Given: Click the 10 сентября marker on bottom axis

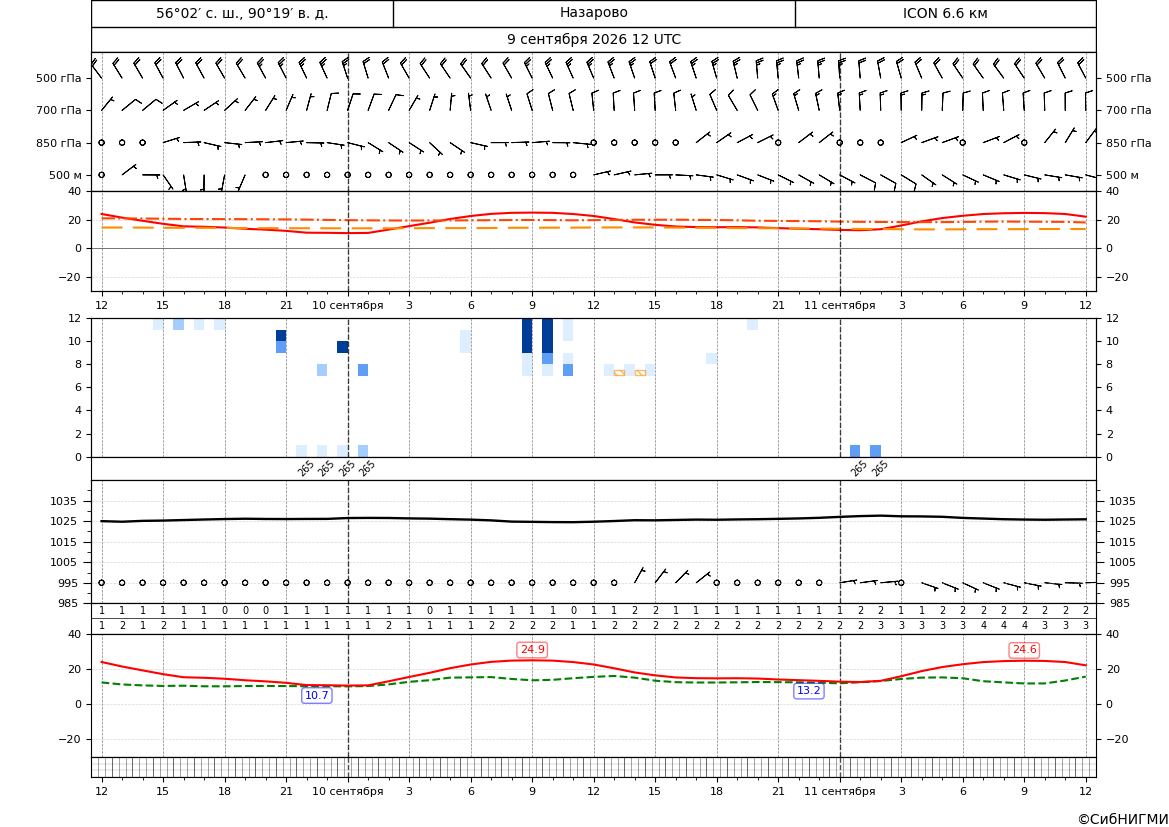Looking at the screenshot, I should 347,791.
